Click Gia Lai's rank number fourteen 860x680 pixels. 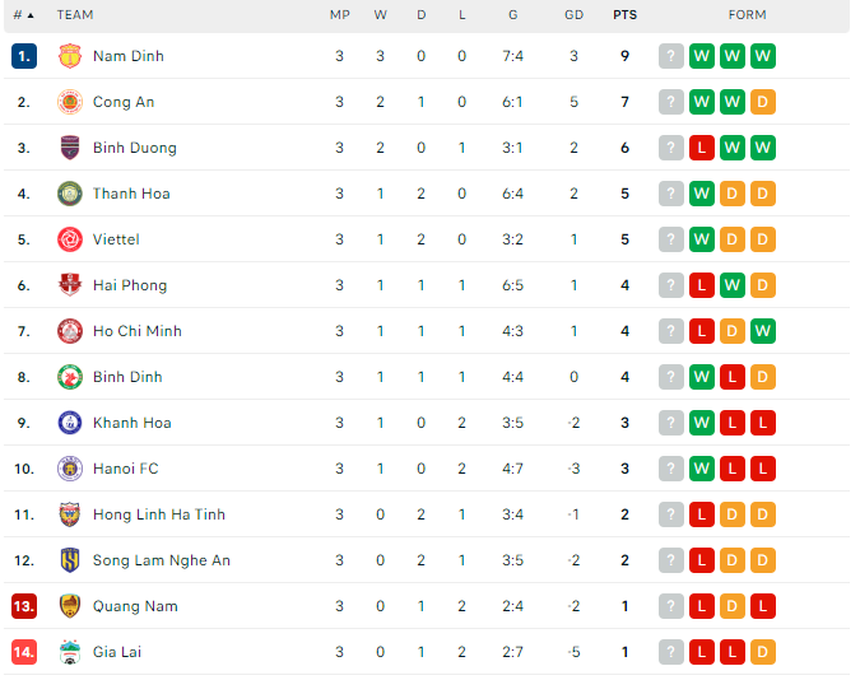coord(24,652)
